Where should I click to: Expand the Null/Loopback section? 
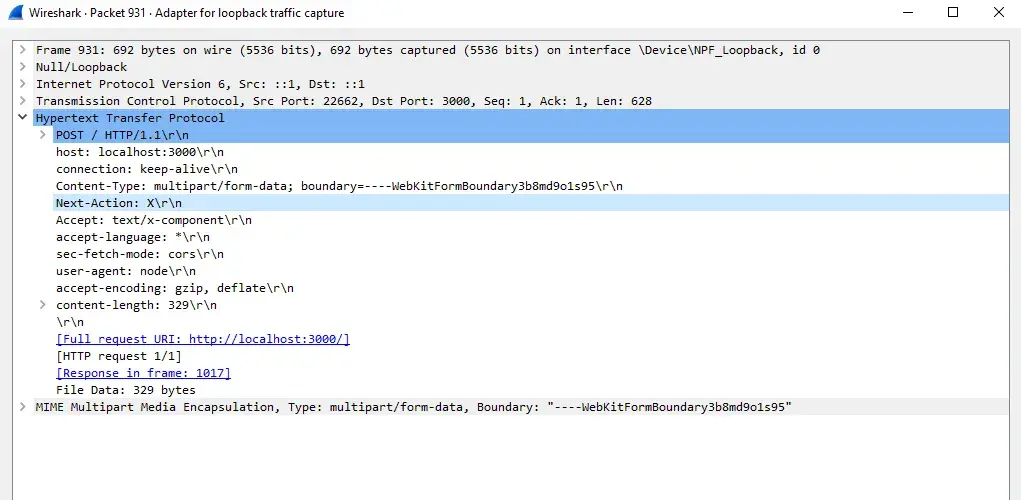pos(22,67)
